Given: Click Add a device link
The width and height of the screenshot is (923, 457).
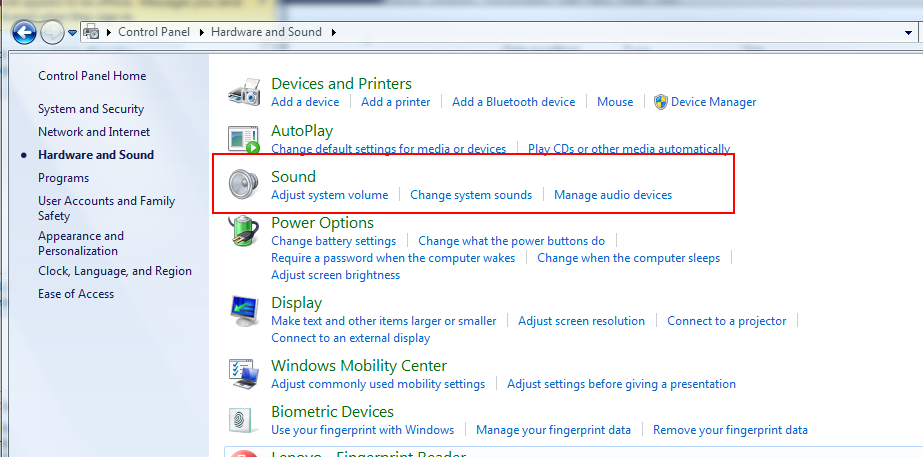Looking at the screenshot, I should tap(305, 102).
